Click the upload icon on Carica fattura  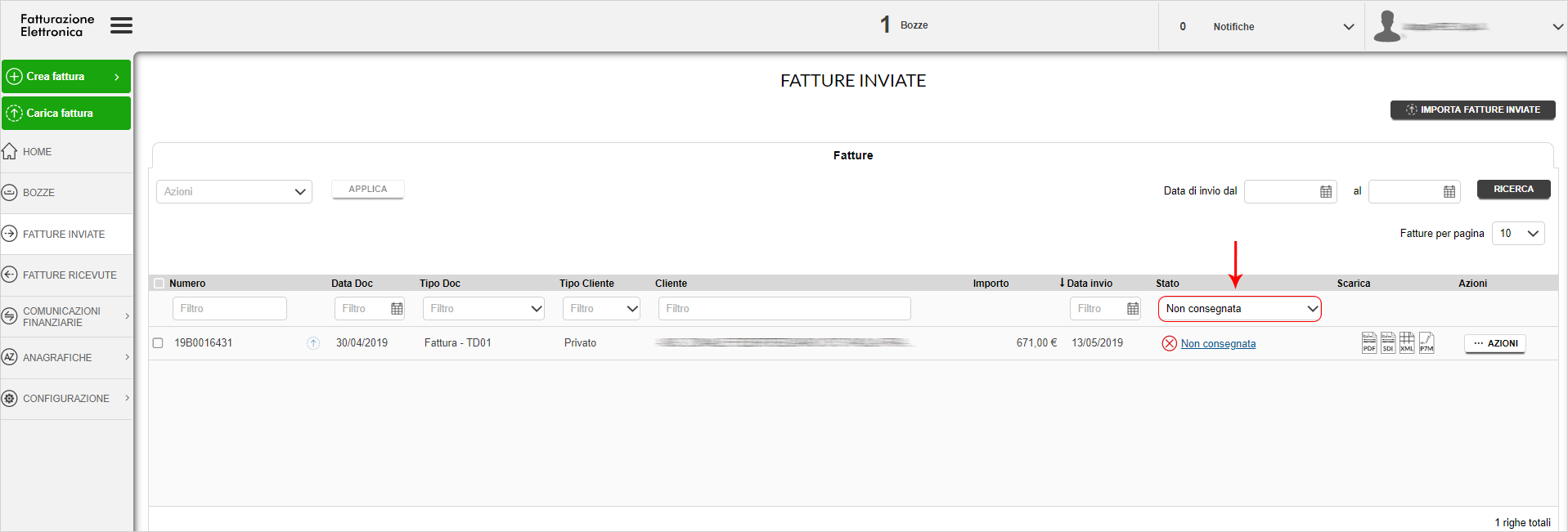[14, 113]
